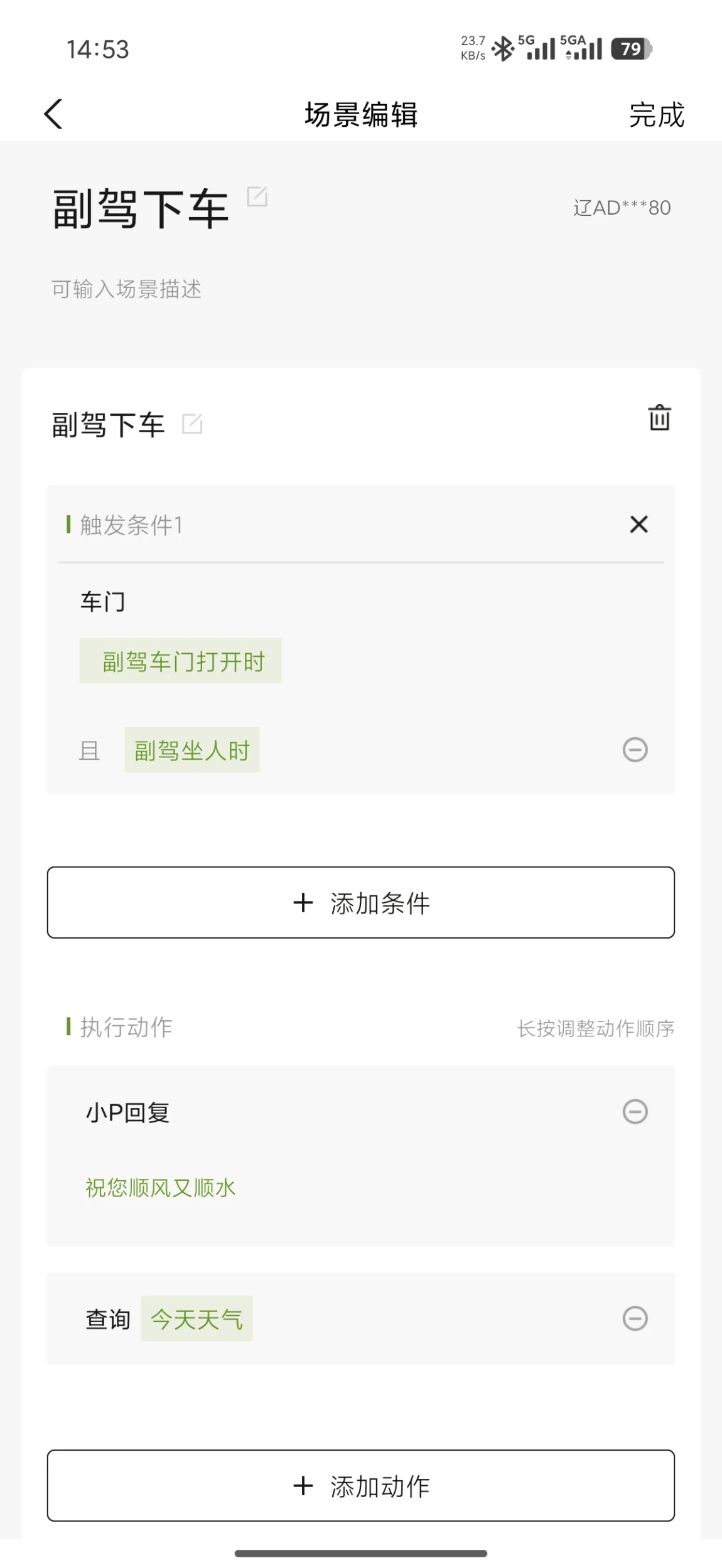This screenshot has width=722, height=1568.
Task: Open the 副驾坐人时 condition selector
Action: 192,750
